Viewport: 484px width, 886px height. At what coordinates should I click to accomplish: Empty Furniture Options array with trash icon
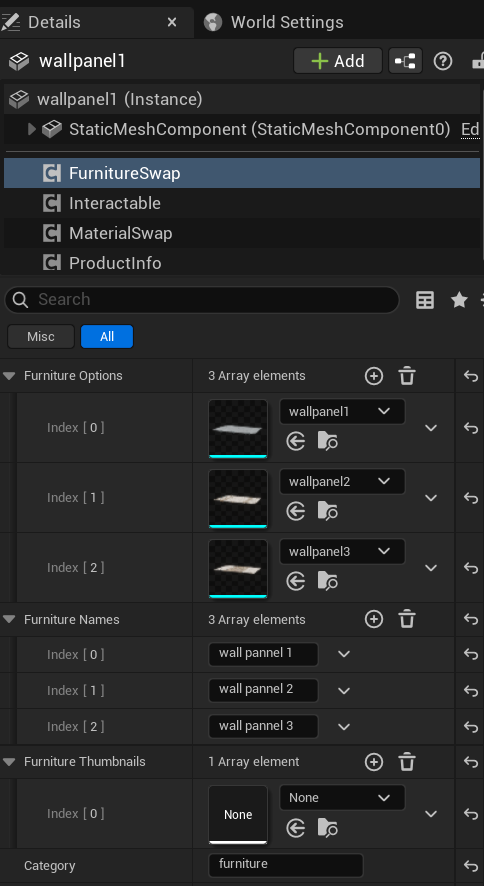tap(407, 376)
